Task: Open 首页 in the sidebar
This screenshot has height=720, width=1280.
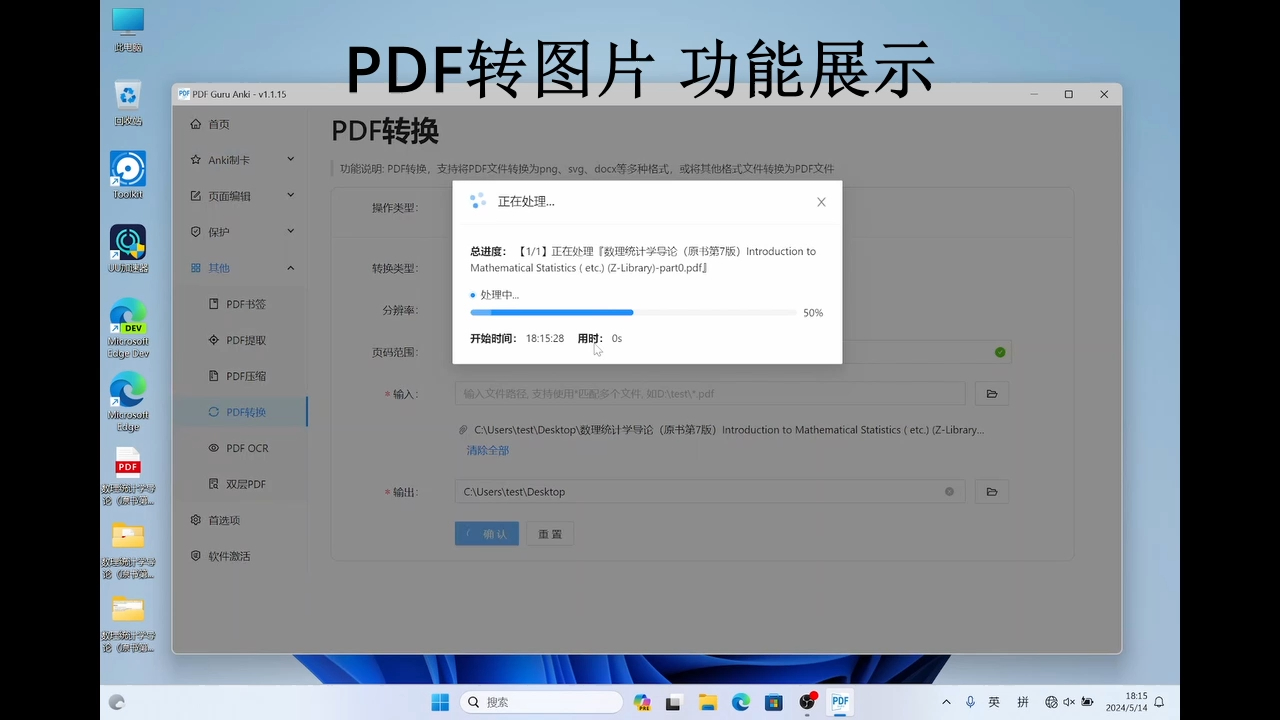Action: [x=240, y=124]
